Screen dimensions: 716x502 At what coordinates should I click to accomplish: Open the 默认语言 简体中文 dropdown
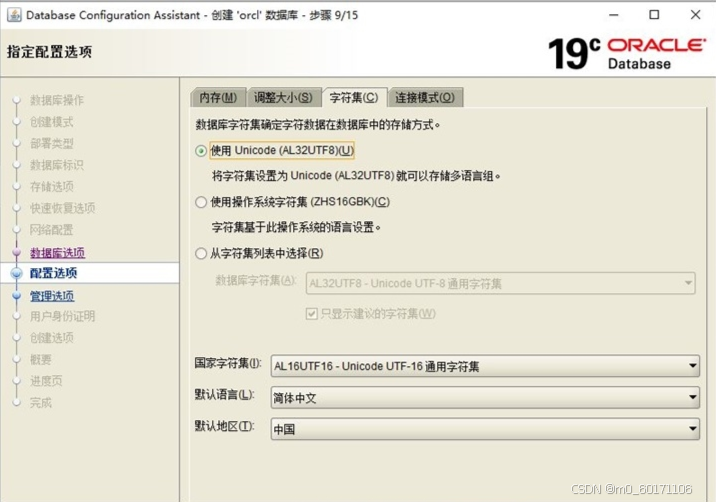[485, 397]
